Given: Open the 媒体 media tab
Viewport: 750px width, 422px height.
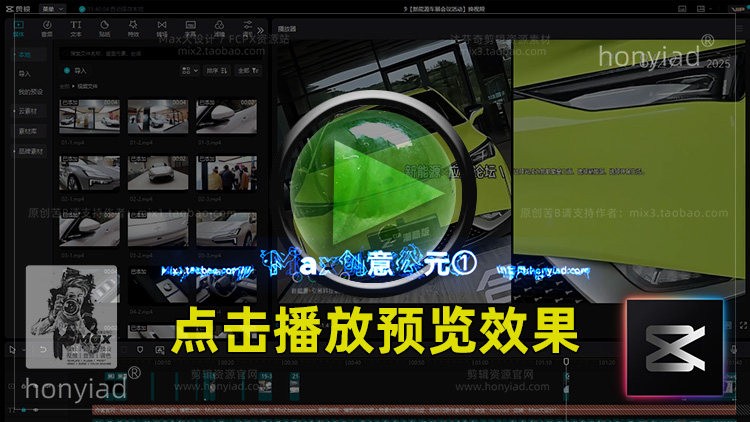Looking at the screenshot, I should point(19,29).
